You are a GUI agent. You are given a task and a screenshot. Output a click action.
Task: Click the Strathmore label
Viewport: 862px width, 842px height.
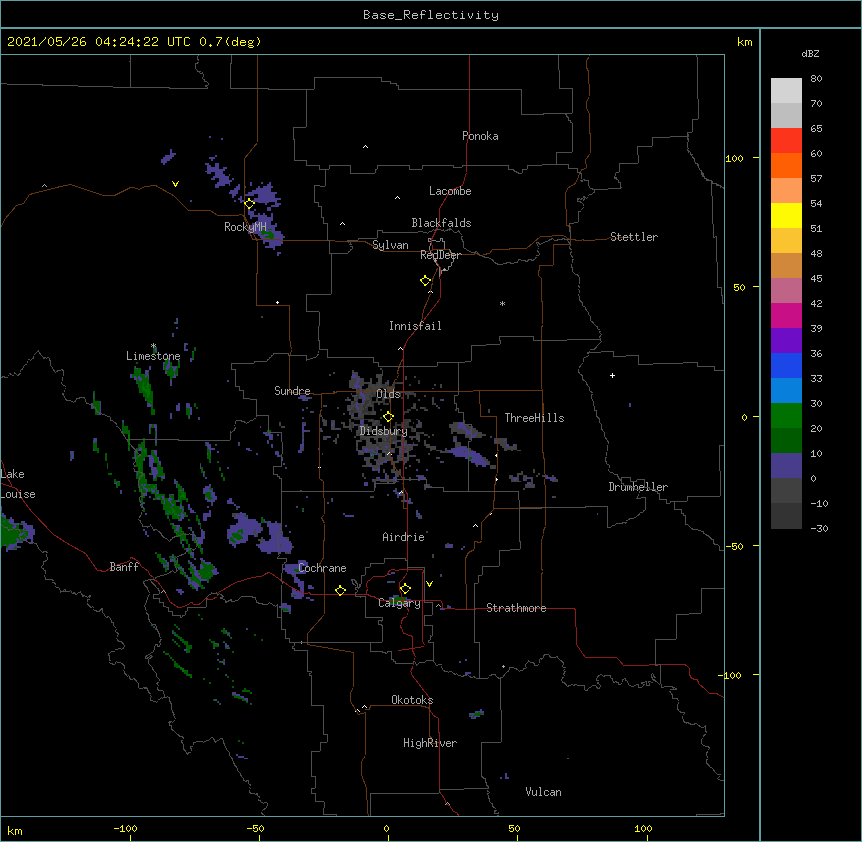(516, 608)
